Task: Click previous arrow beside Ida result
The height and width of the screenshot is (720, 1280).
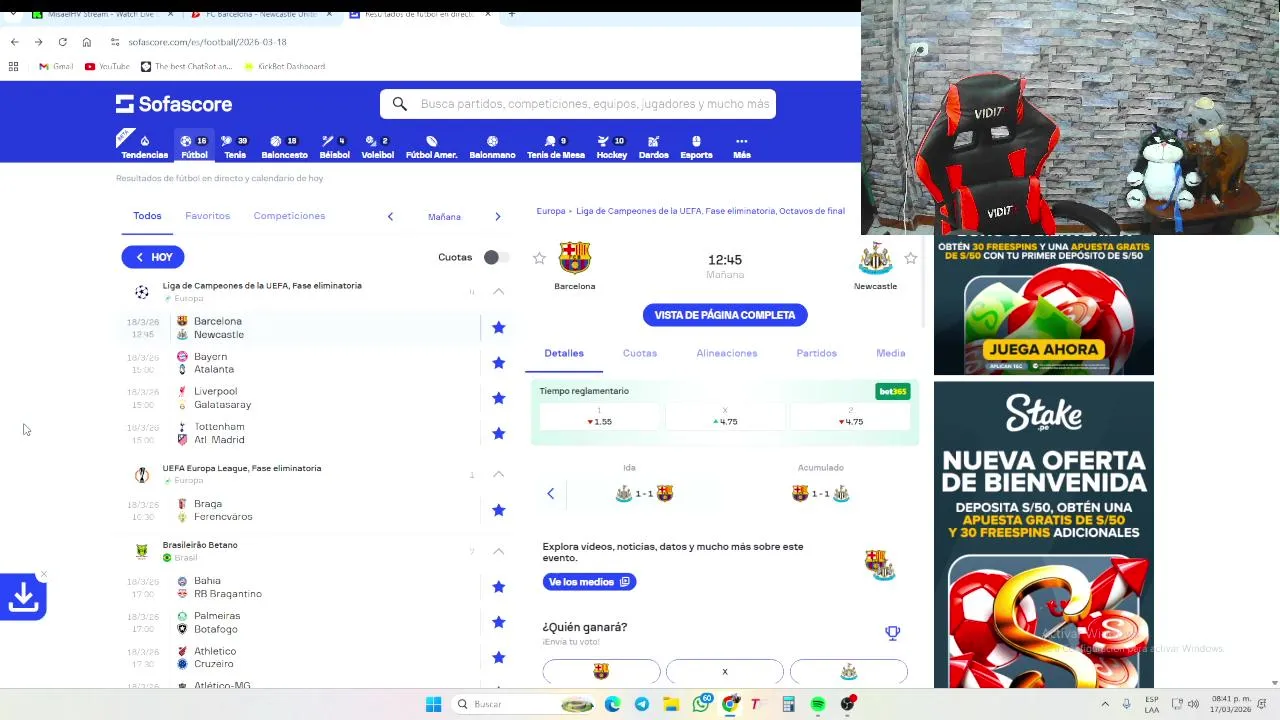Action: click(550, 493)
